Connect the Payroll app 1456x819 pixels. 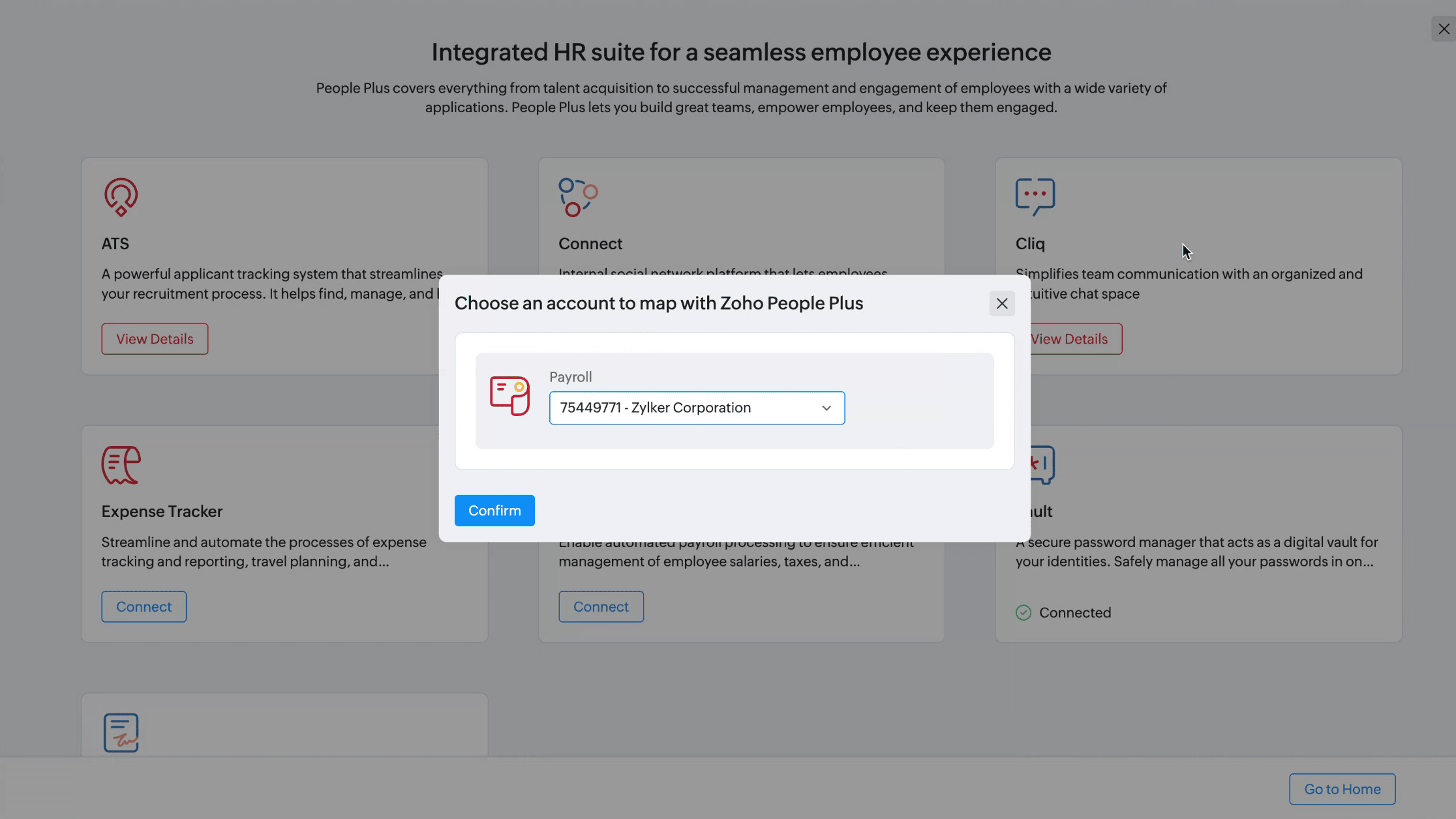[601, 606]
